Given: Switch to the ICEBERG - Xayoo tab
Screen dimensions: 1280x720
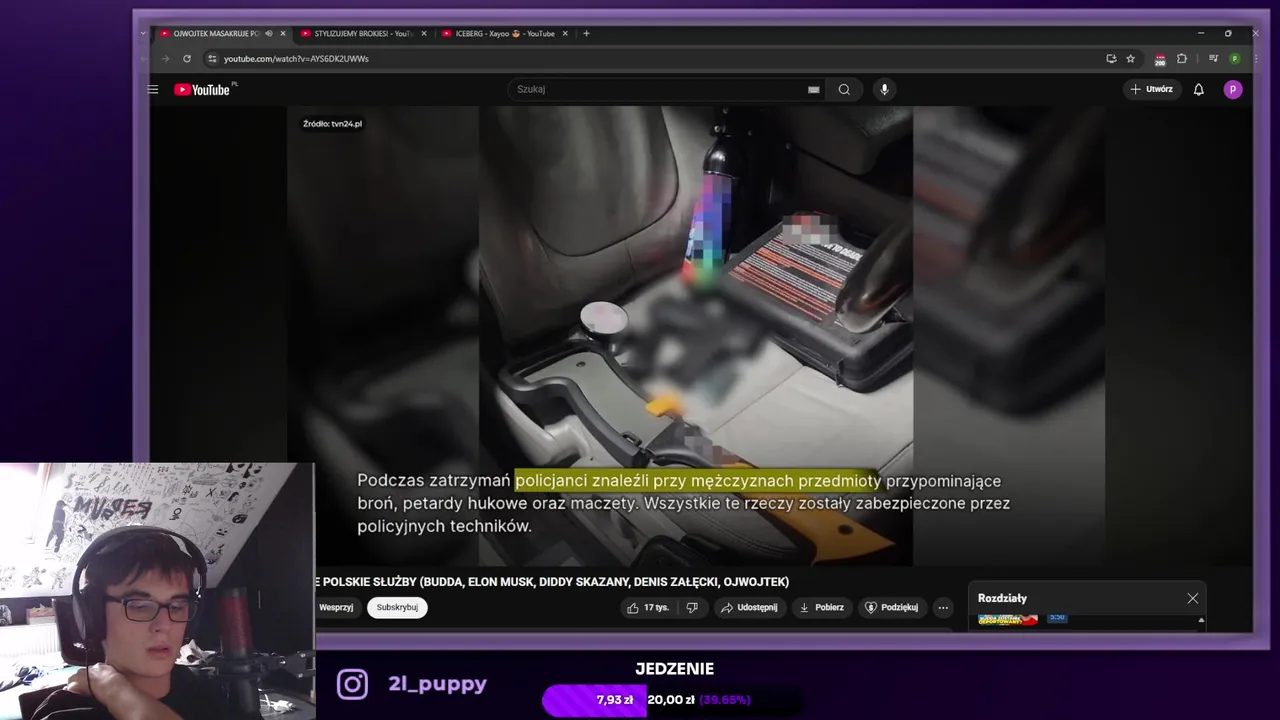Looking at the screenshot, I should click(505, 33).
